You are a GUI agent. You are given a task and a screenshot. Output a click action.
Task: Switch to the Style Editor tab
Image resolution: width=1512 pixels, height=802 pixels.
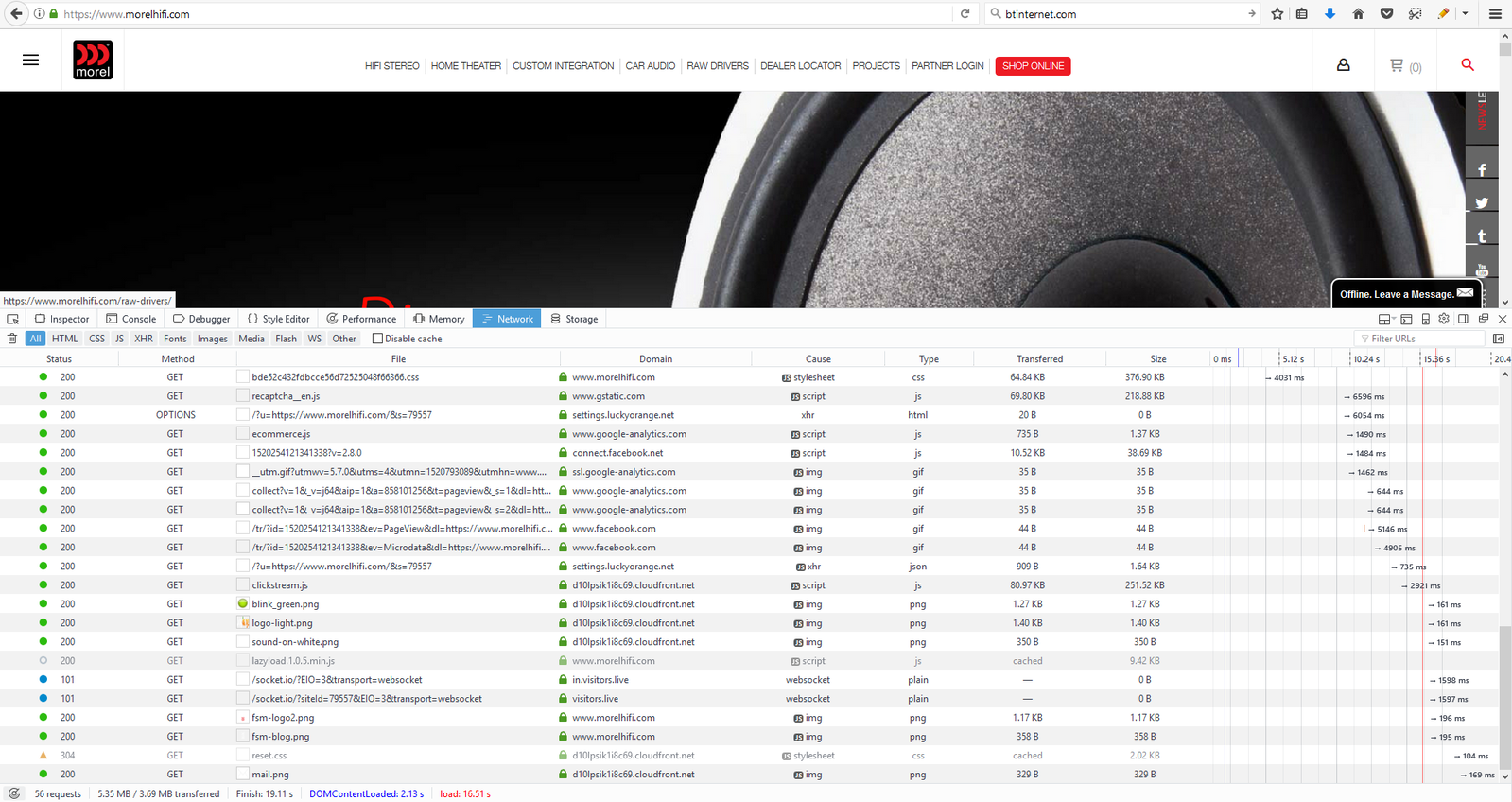279,319
